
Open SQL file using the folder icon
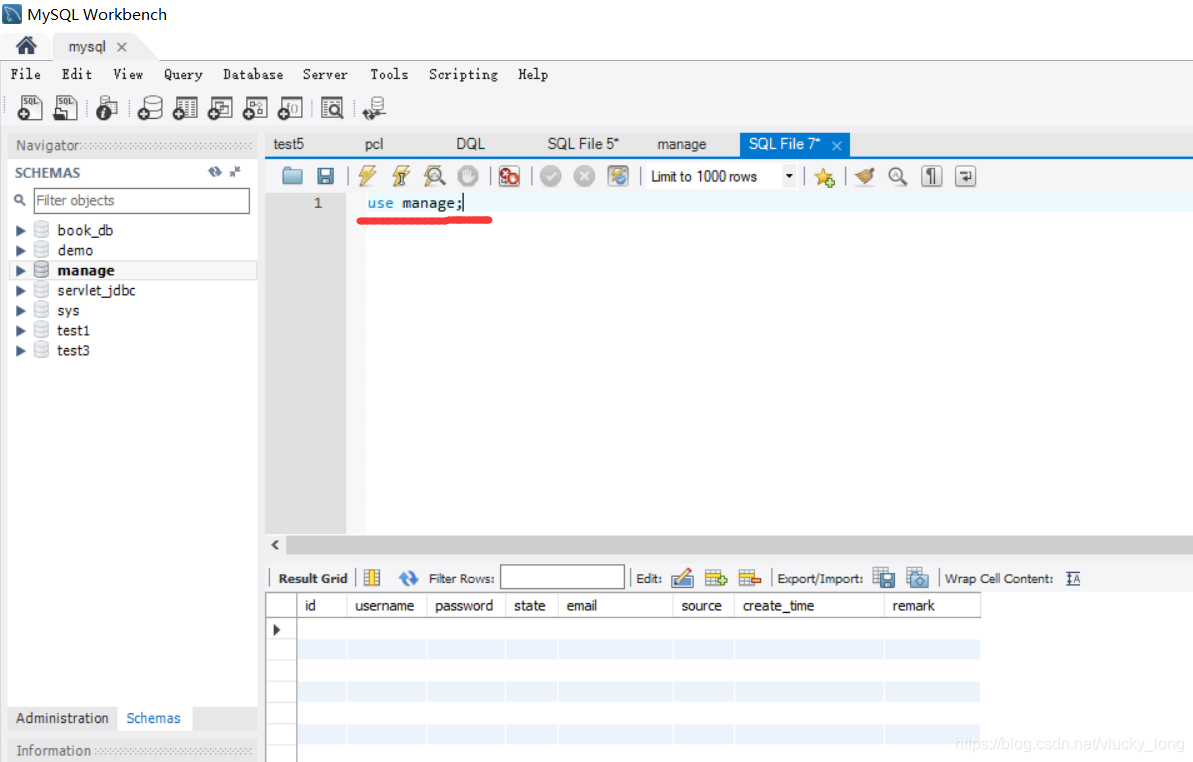(291, 176)
